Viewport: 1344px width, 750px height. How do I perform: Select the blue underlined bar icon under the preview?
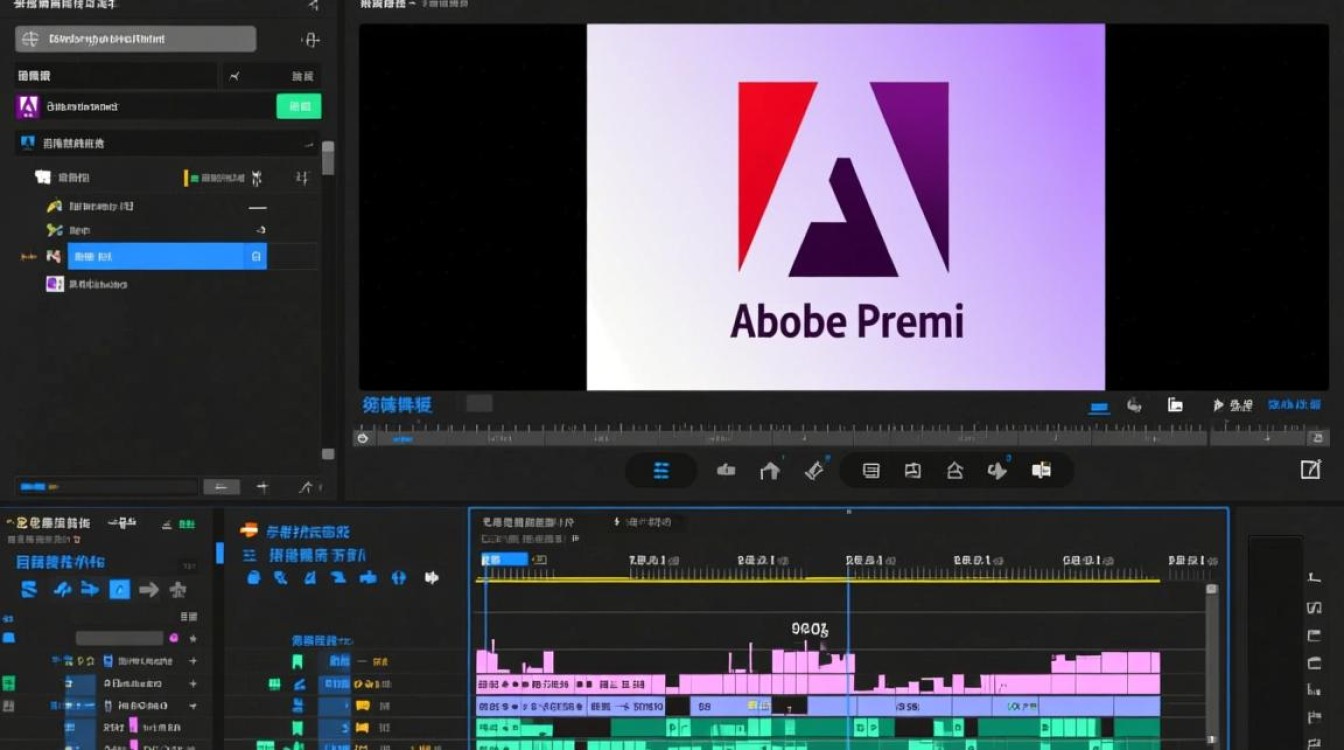tap(1099, 407)
